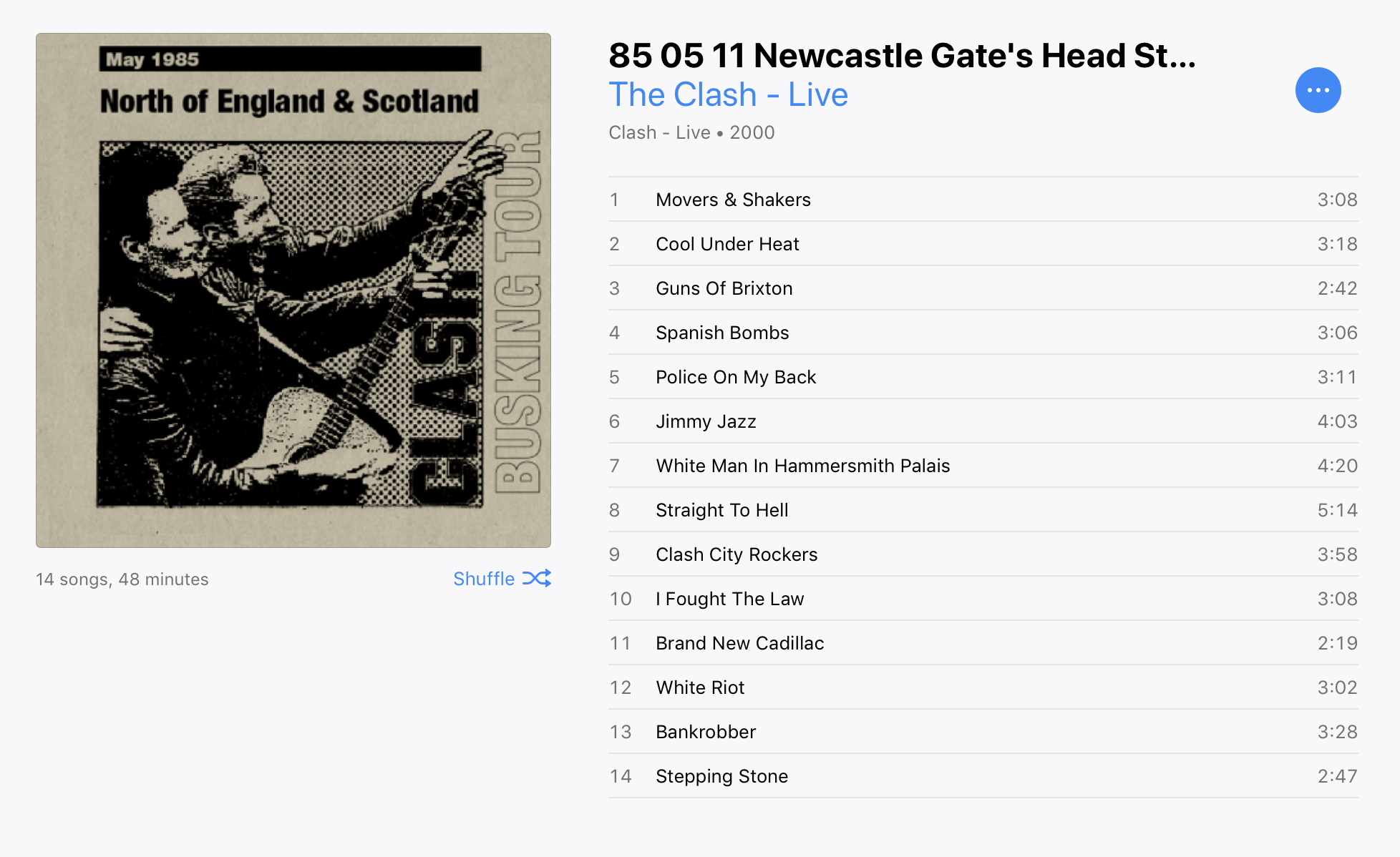1400x857 pixels.
Task: Select Stepping Stone, the last track
Action: tap(983, 776)
